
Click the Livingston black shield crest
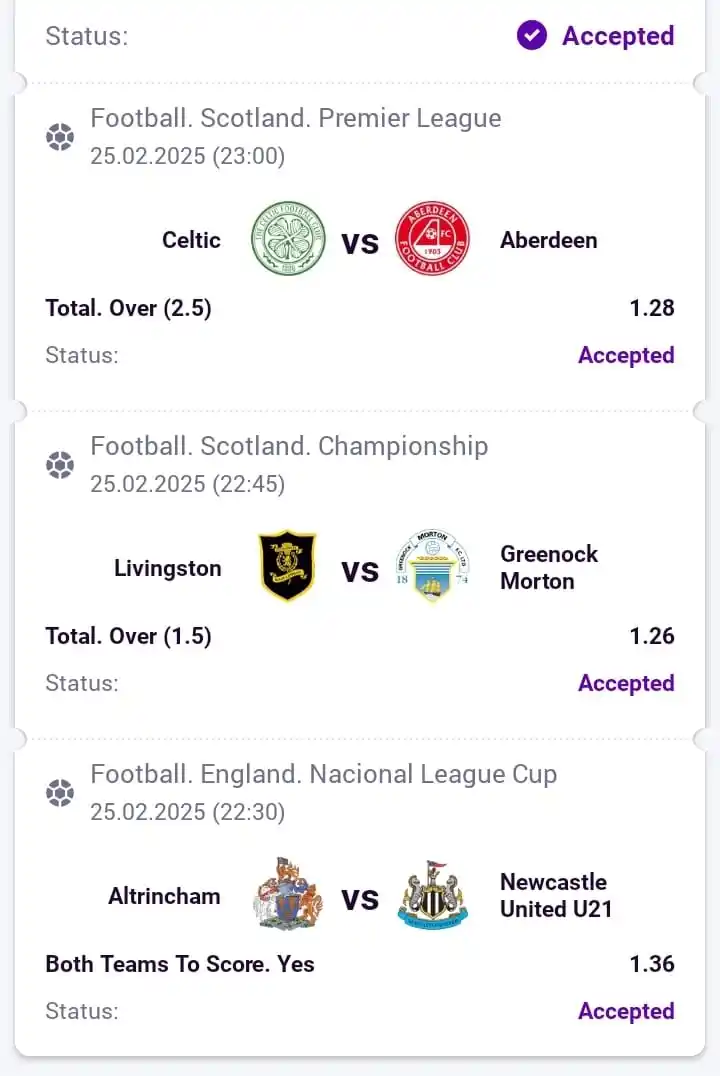[x=288, y=565]
